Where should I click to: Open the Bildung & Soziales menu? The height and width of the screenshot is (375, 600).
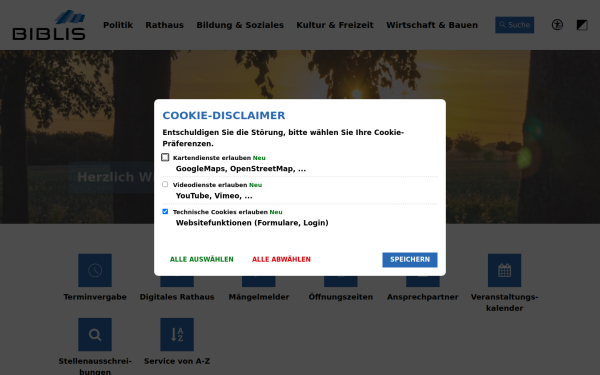coord(240,25)
